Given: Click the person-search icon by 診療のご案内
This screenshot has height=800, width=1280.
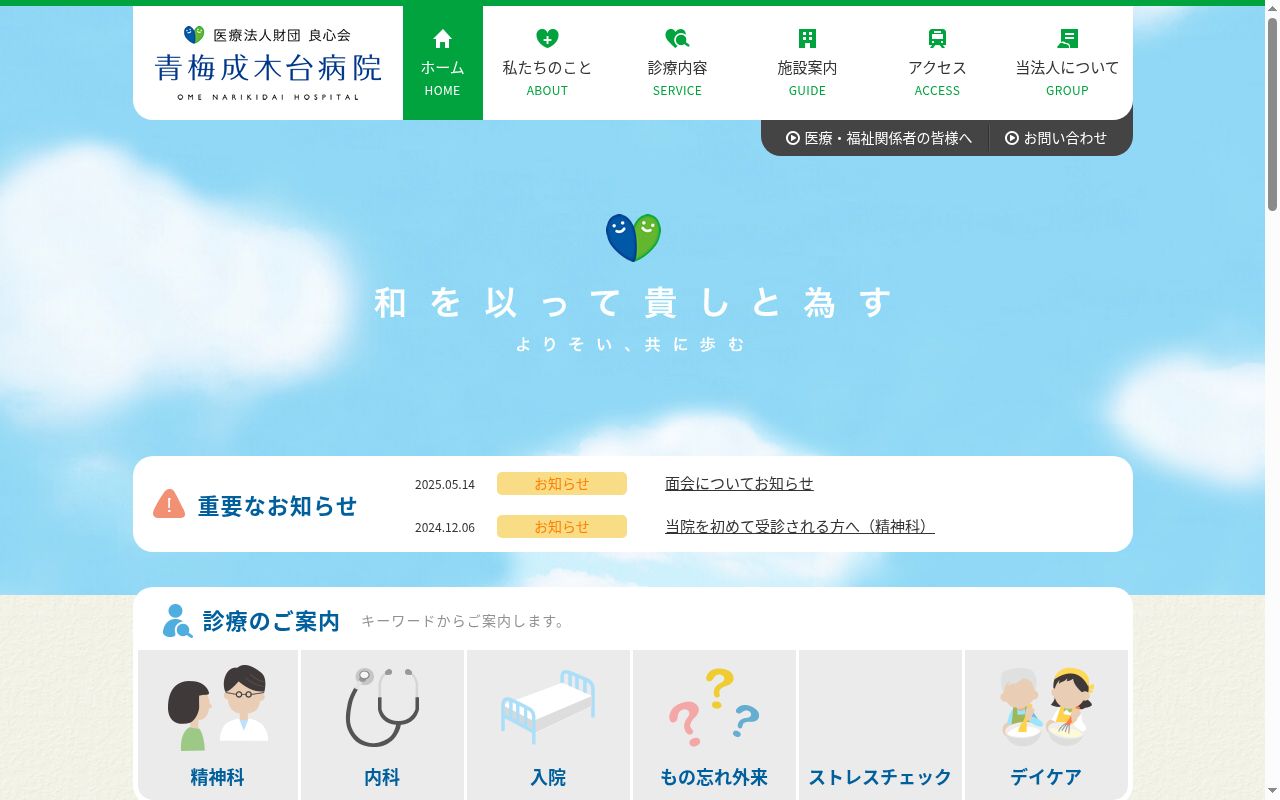Looking at the screenshot, I should tap(177, 621).
